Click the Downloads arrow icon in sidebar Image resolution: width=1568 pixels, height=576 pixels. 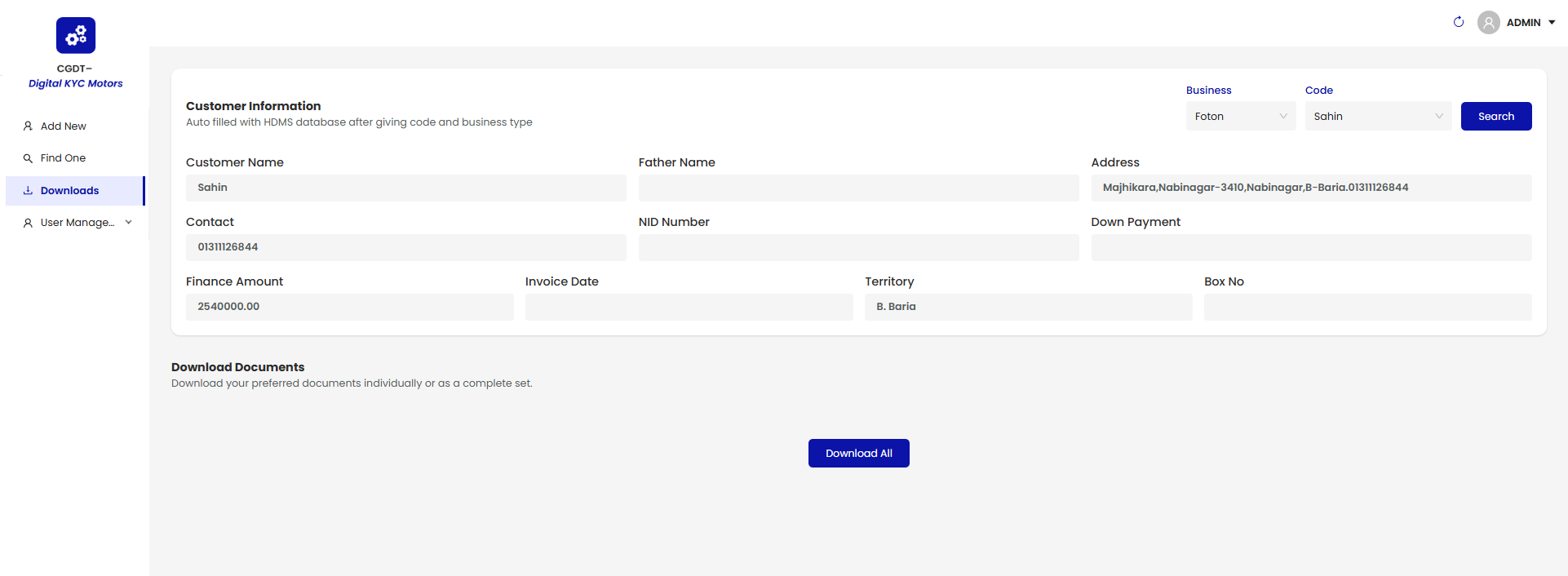pos(28,190)
